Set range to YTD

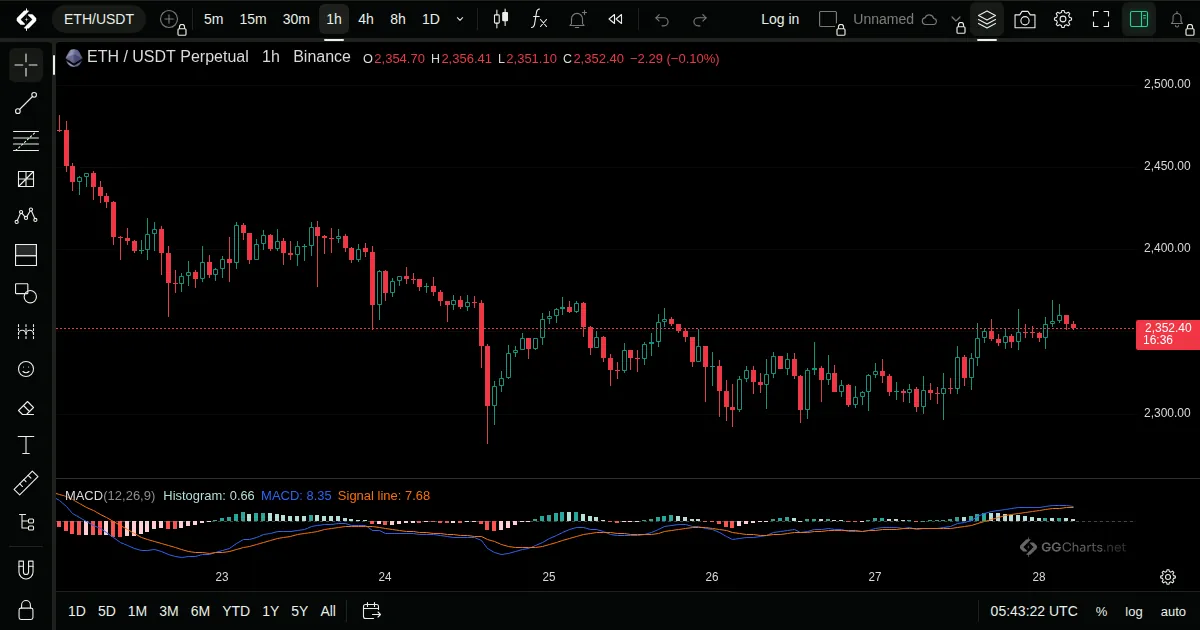pos(236,611)
